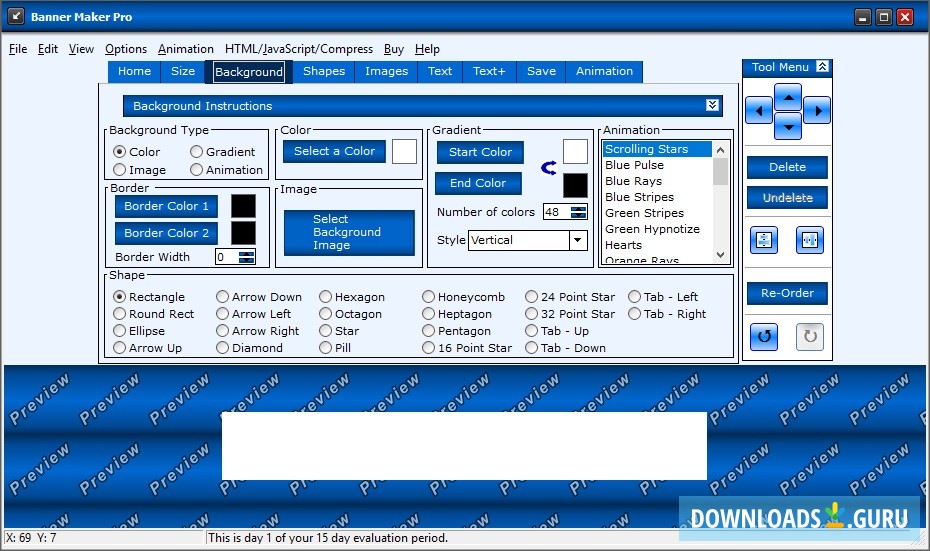Screen dimensions: 930x551
Task: Click the Start Color button
Action: tap(480, 152)
